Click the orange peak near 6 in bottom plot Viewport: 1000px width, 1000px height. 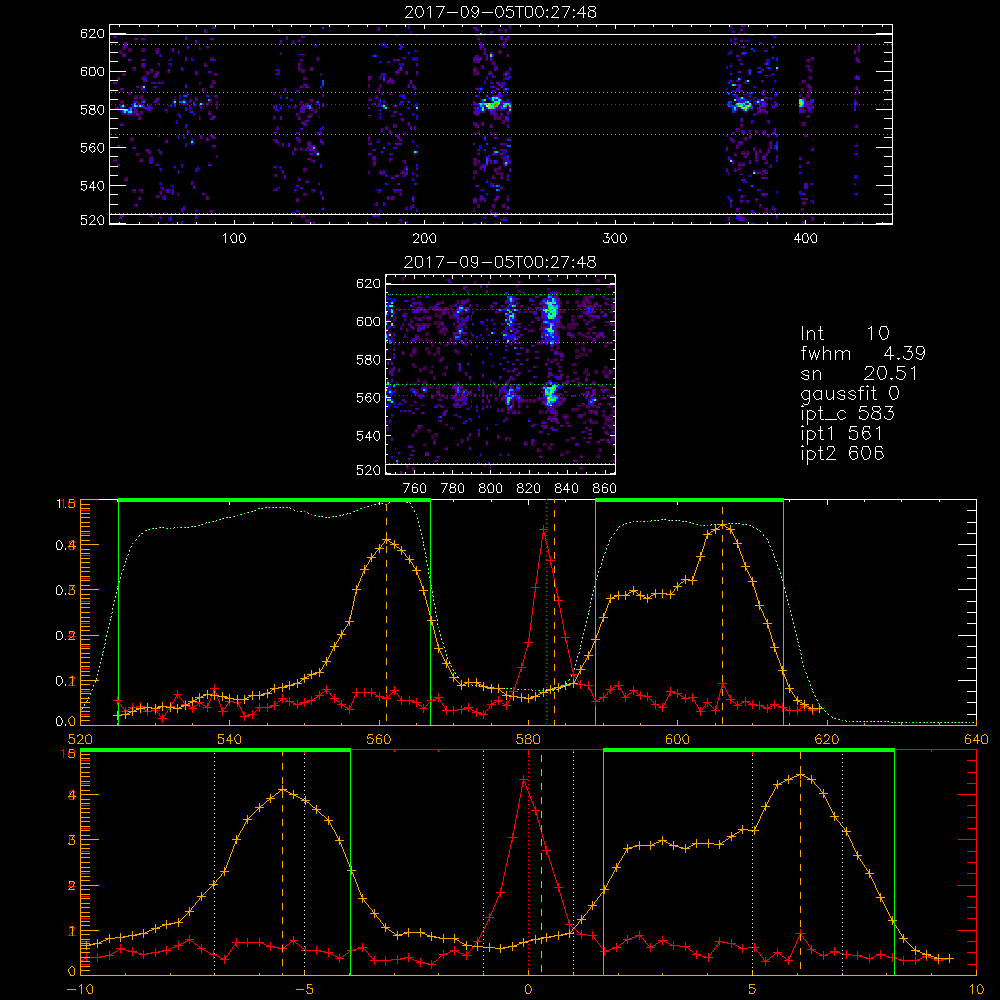tap(801, 776)
